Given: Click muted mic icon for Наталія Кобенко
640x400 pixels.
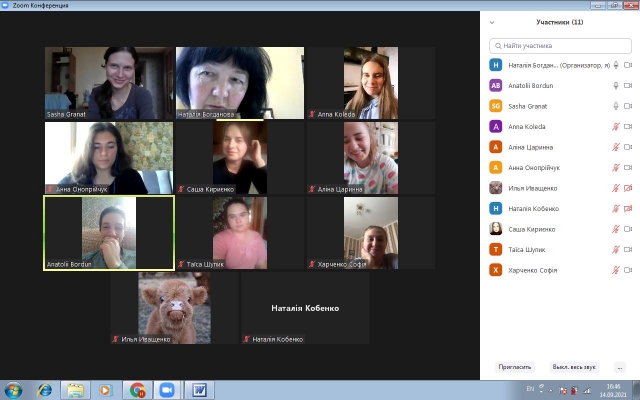Looking at the screenshot, I should coord(616,209).
